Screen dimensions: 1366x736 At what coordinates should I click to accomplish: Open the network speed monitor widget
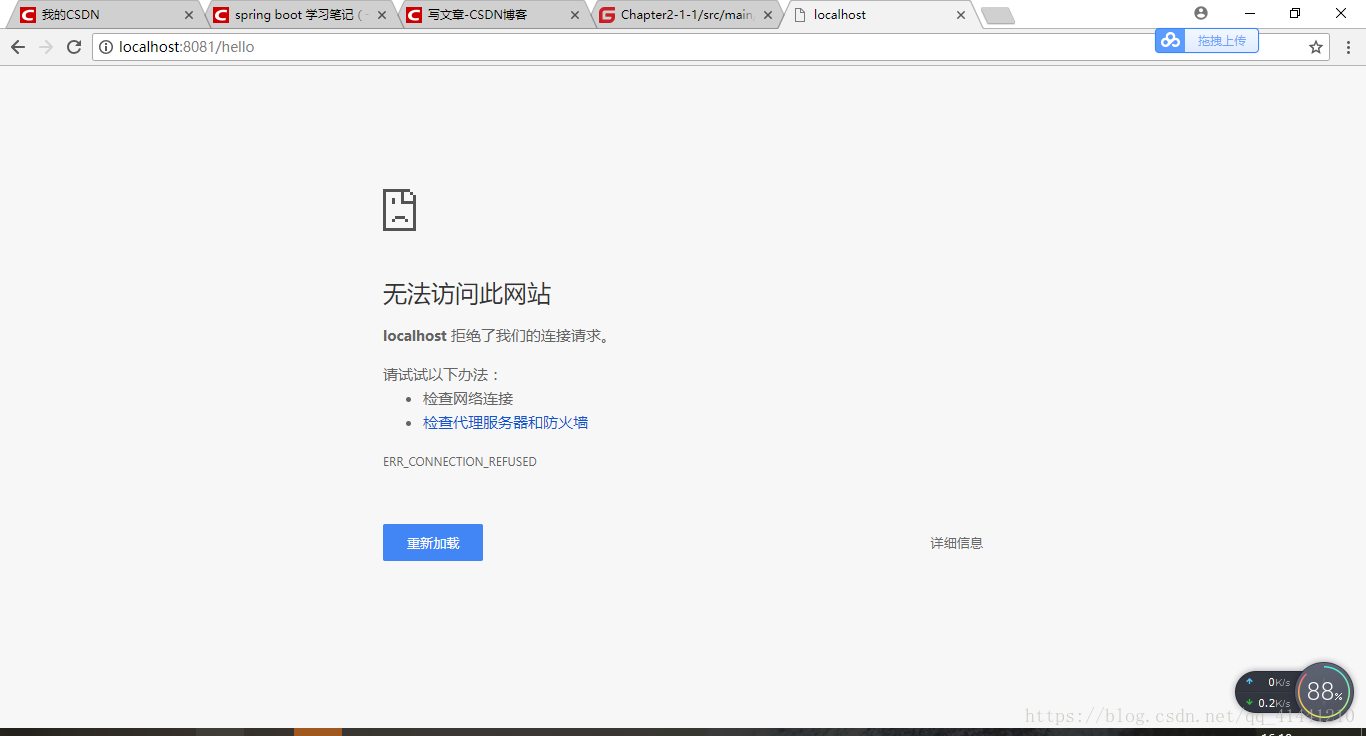click(x=1269, y=692)
